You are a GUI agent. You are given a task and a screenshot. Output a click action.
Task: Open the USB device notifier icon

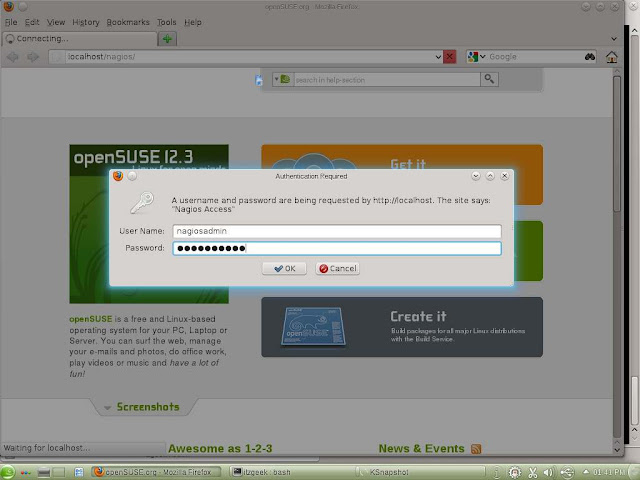(x=567, y=473)
